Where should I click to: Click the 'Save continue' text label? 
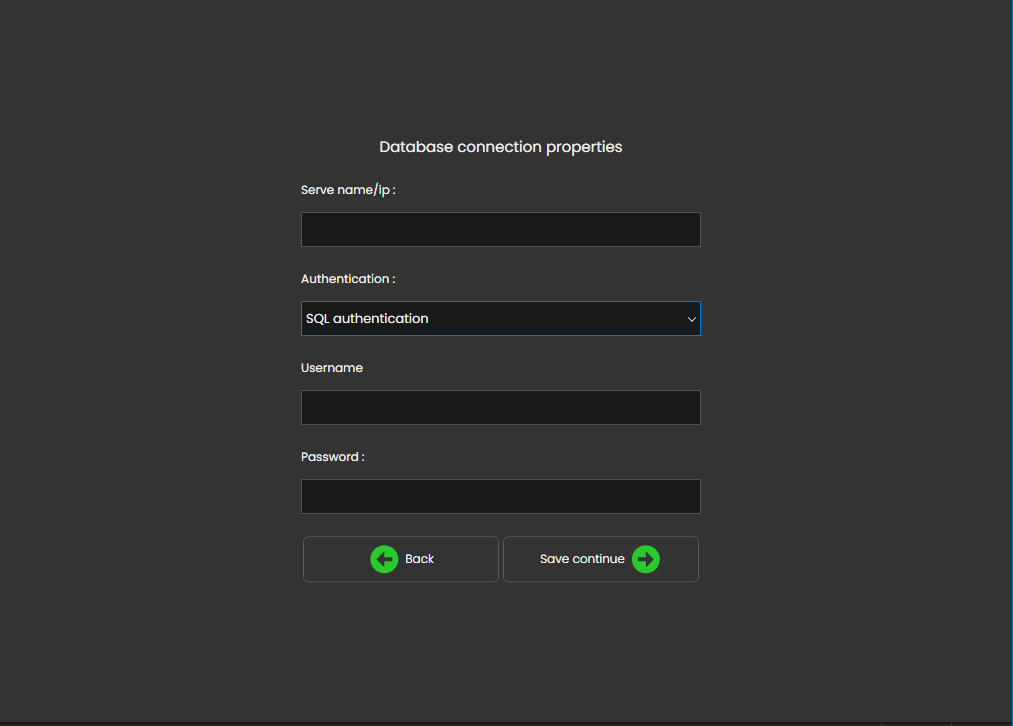tap(582, 559)
